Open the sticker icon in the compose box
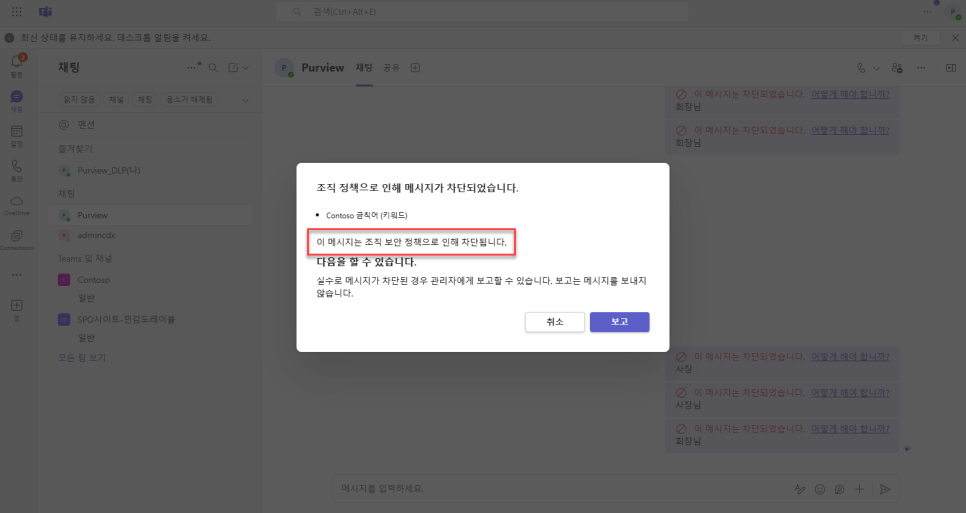The image size is (966, 513). [x=839, y=489]
